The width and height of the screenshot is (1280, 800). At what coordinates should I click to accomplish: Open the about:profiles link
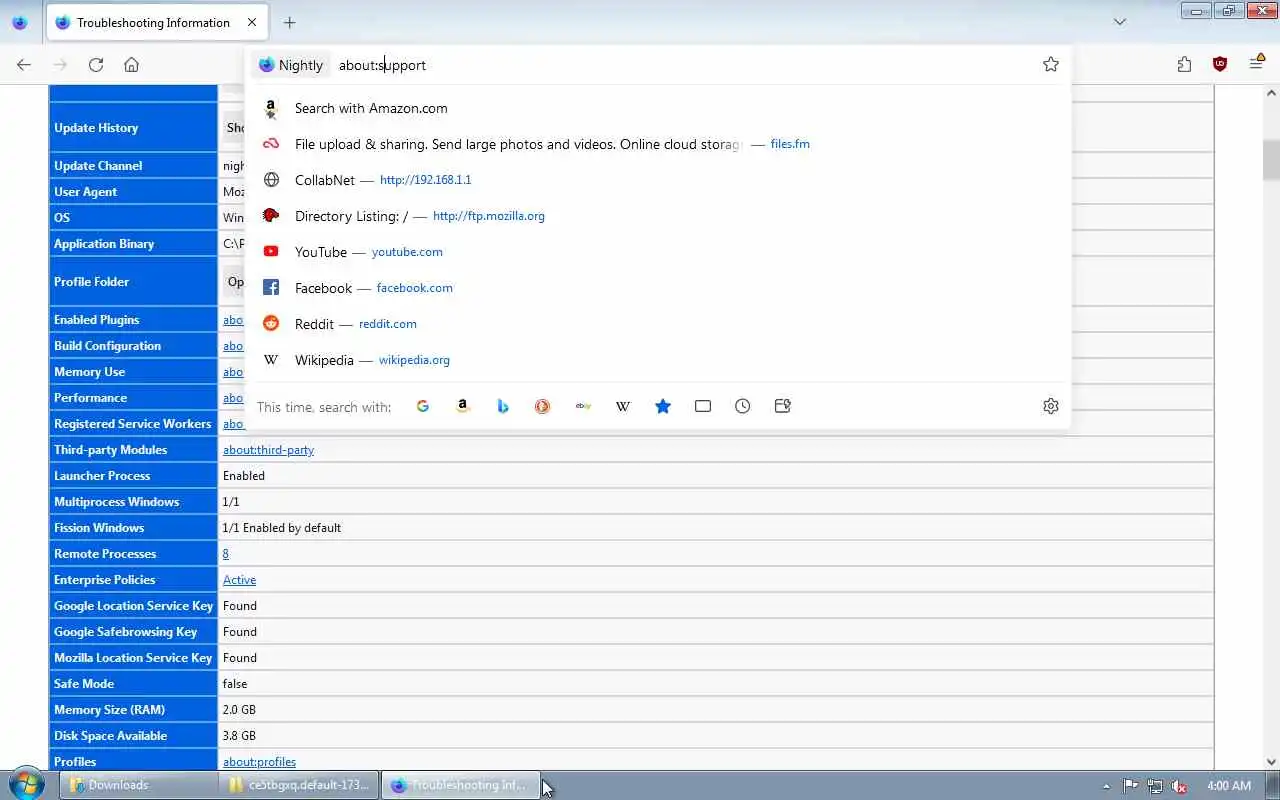pyautogui.click(x=259, y=762)
